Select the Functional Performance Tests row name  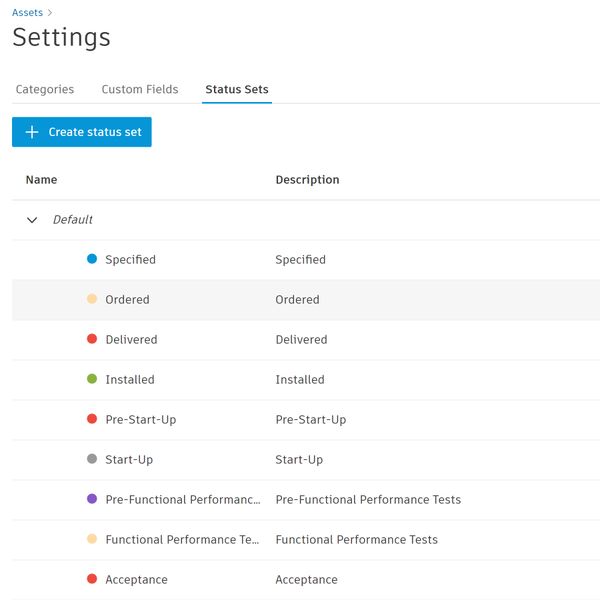(x=182, y=539)
